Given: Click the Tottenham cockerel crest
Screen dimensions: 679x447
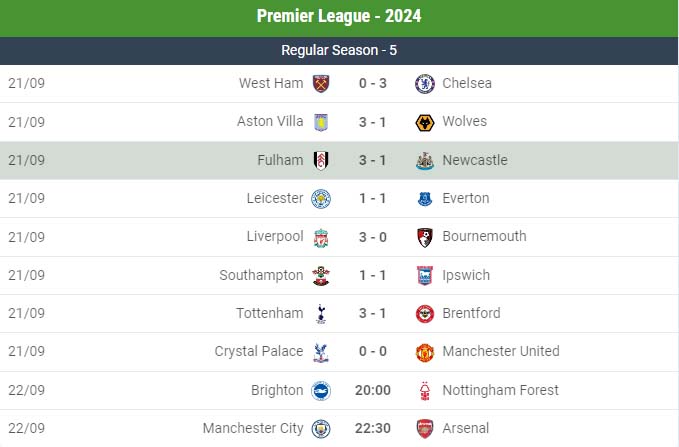Looking at the screenshot, I should 321,314.
